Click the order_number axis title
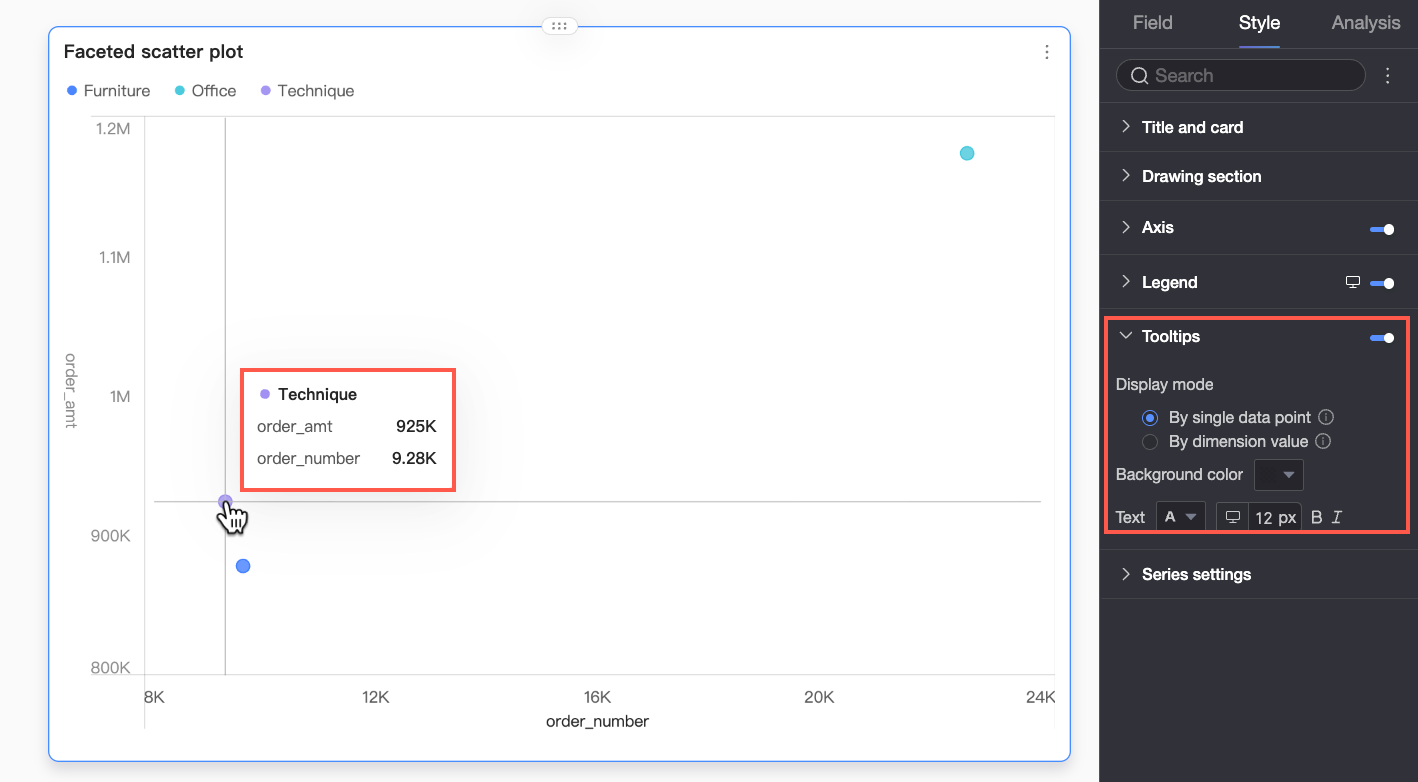This screenshot has height=782, width=1418. click(597, 721)
